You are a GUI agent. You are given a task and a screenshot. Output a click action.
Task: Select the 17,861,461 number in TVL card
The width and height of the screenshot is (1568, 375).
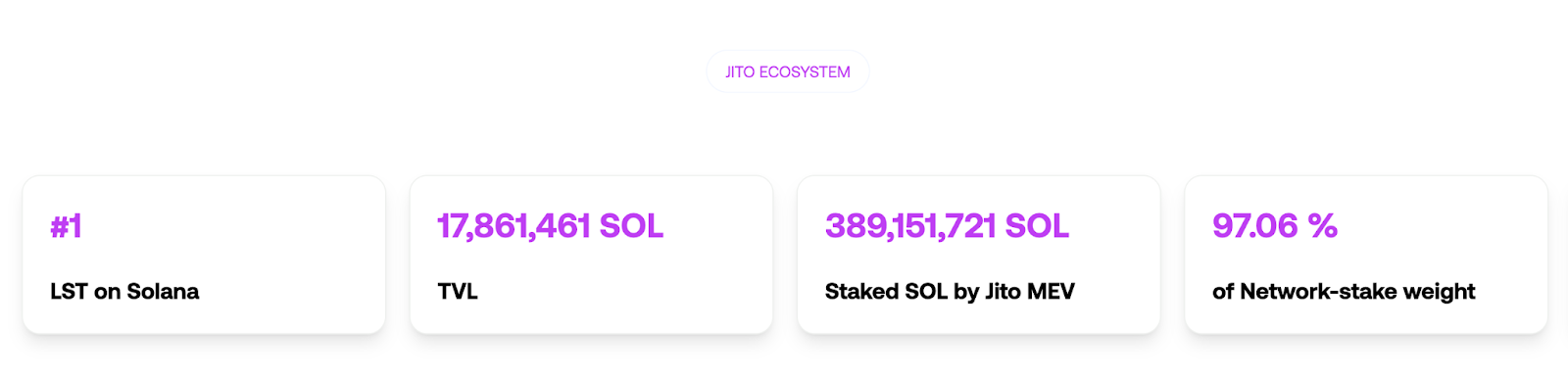514,226
